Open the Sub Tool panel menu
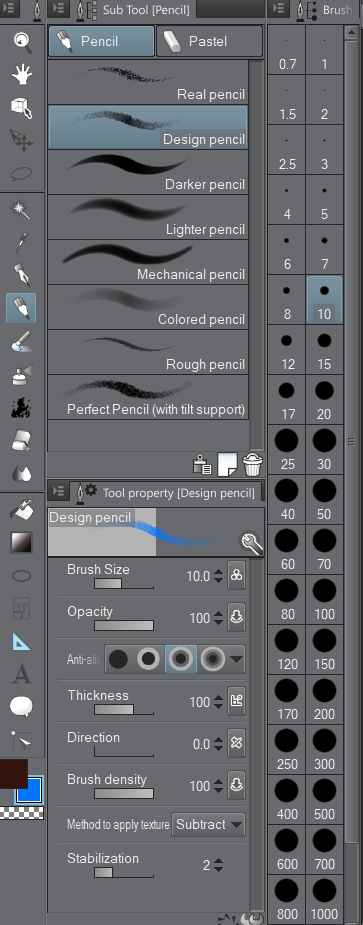 point(58,9)
